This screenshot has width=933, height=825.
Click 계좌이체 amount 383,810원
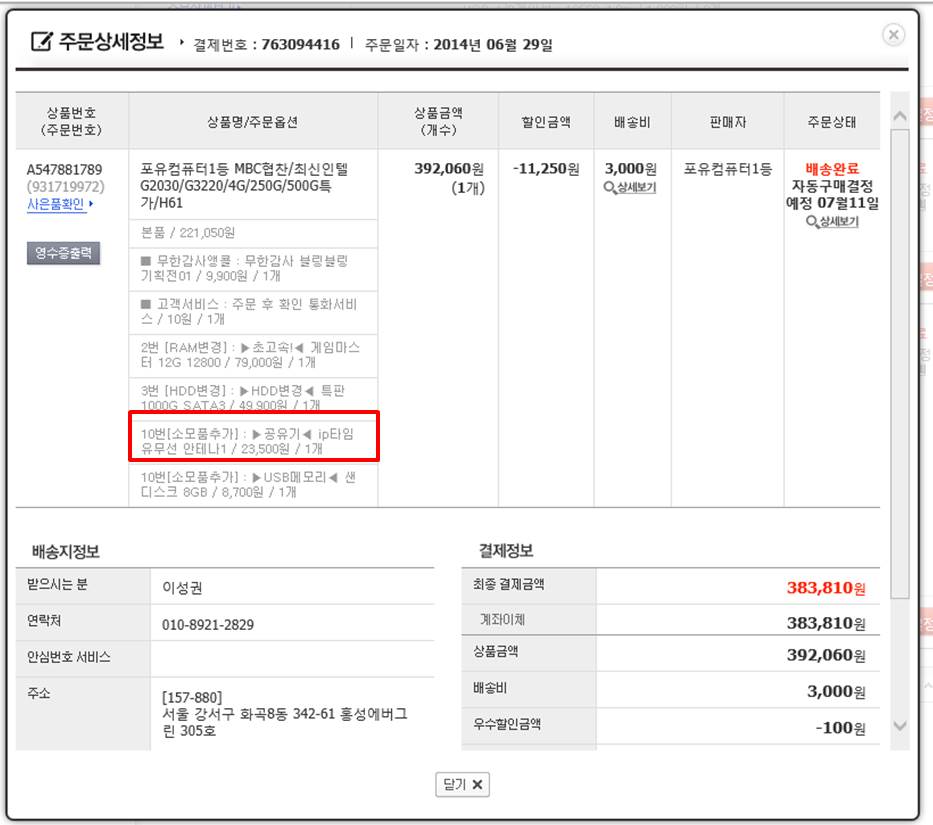pos(826,623)
